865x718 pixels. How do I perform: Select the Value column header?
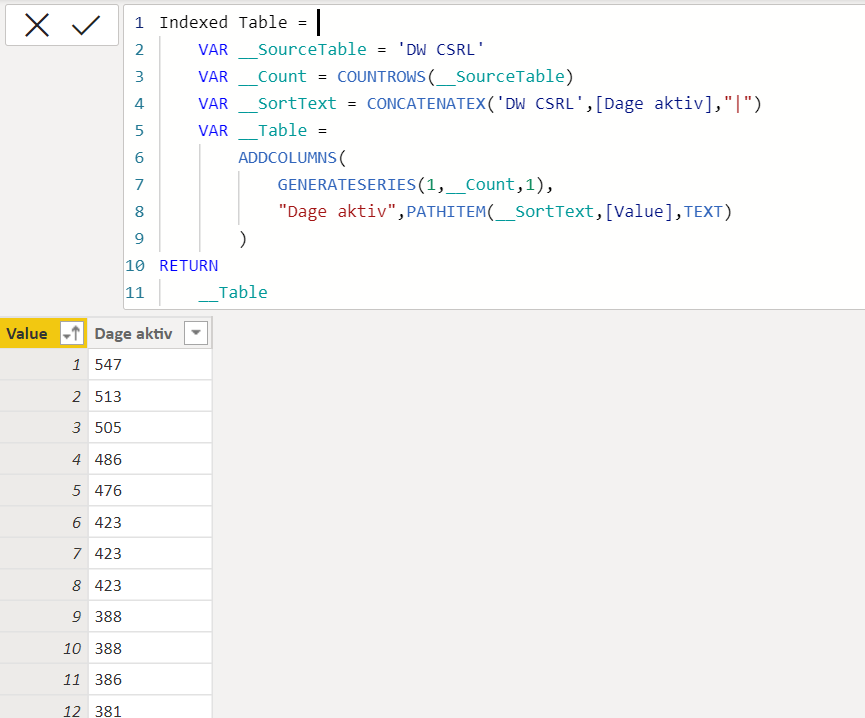26,334
